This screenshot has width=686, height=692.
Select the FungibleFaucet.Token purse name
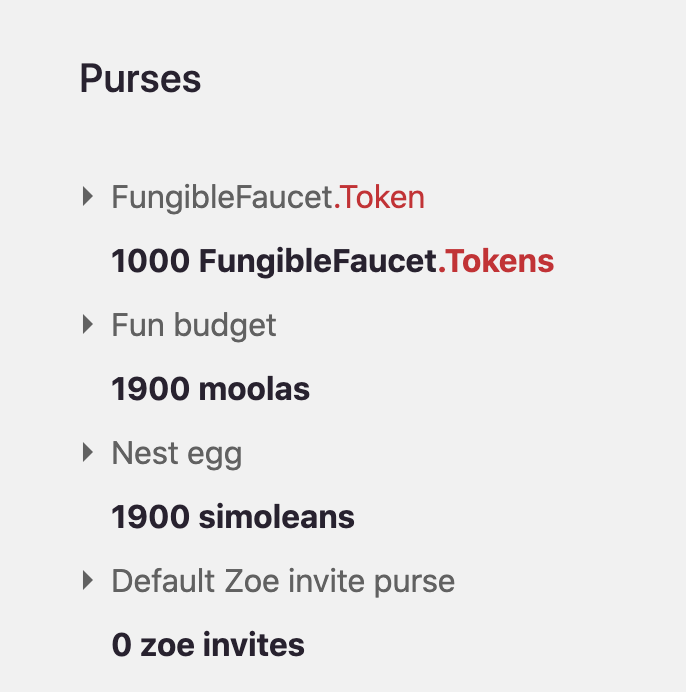point(268,197)
